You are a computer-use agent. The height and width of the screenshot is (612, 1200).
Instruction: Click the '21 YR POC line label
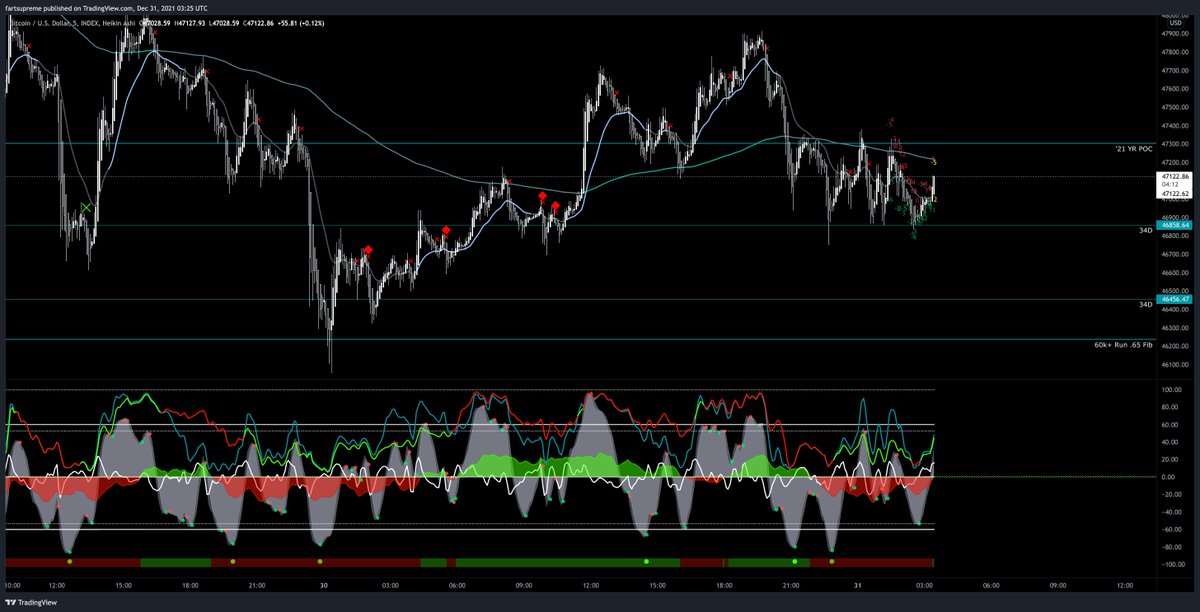1134,148
